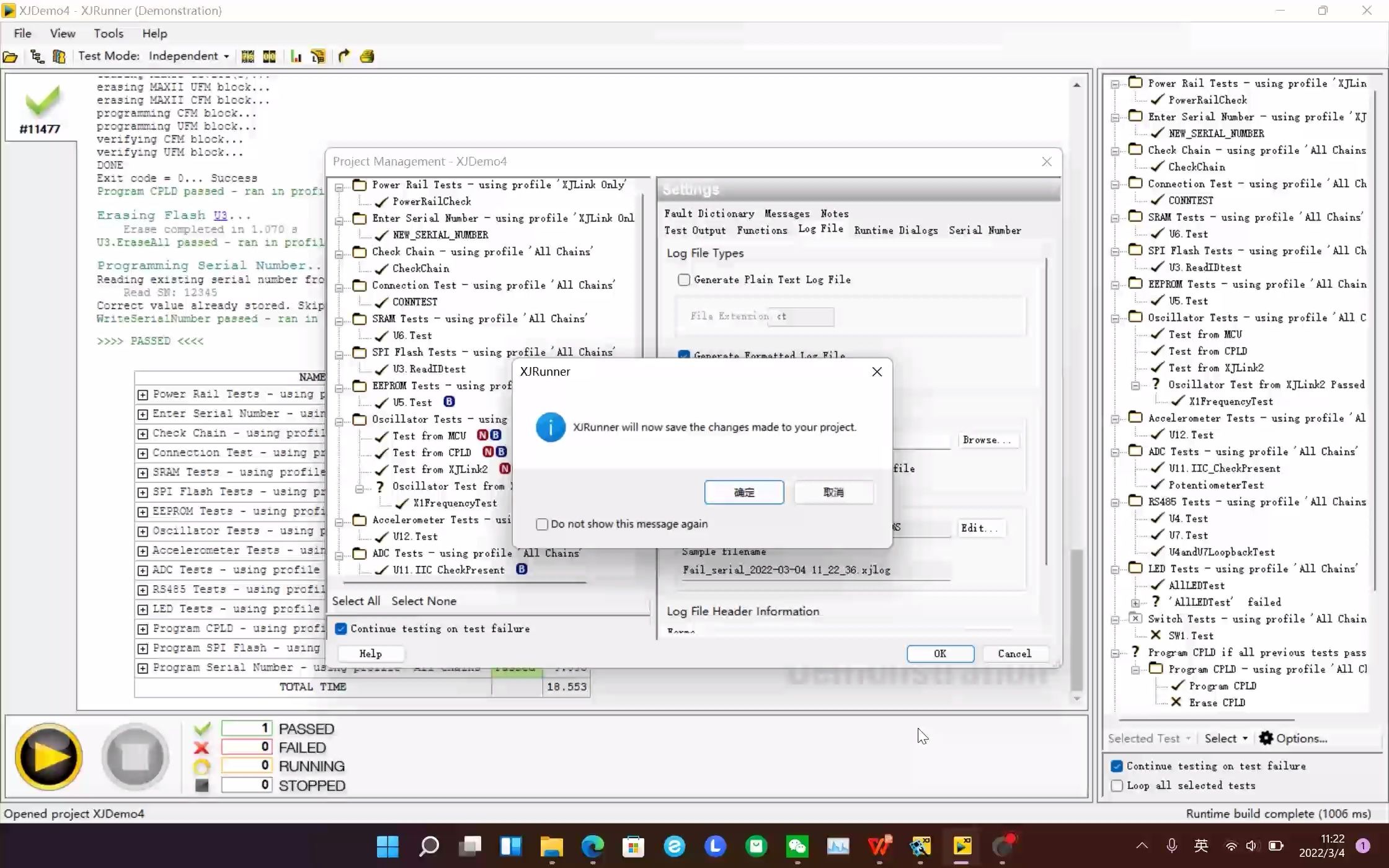Uncheck Continue testing in Project Management dialog

coord(341,629)
